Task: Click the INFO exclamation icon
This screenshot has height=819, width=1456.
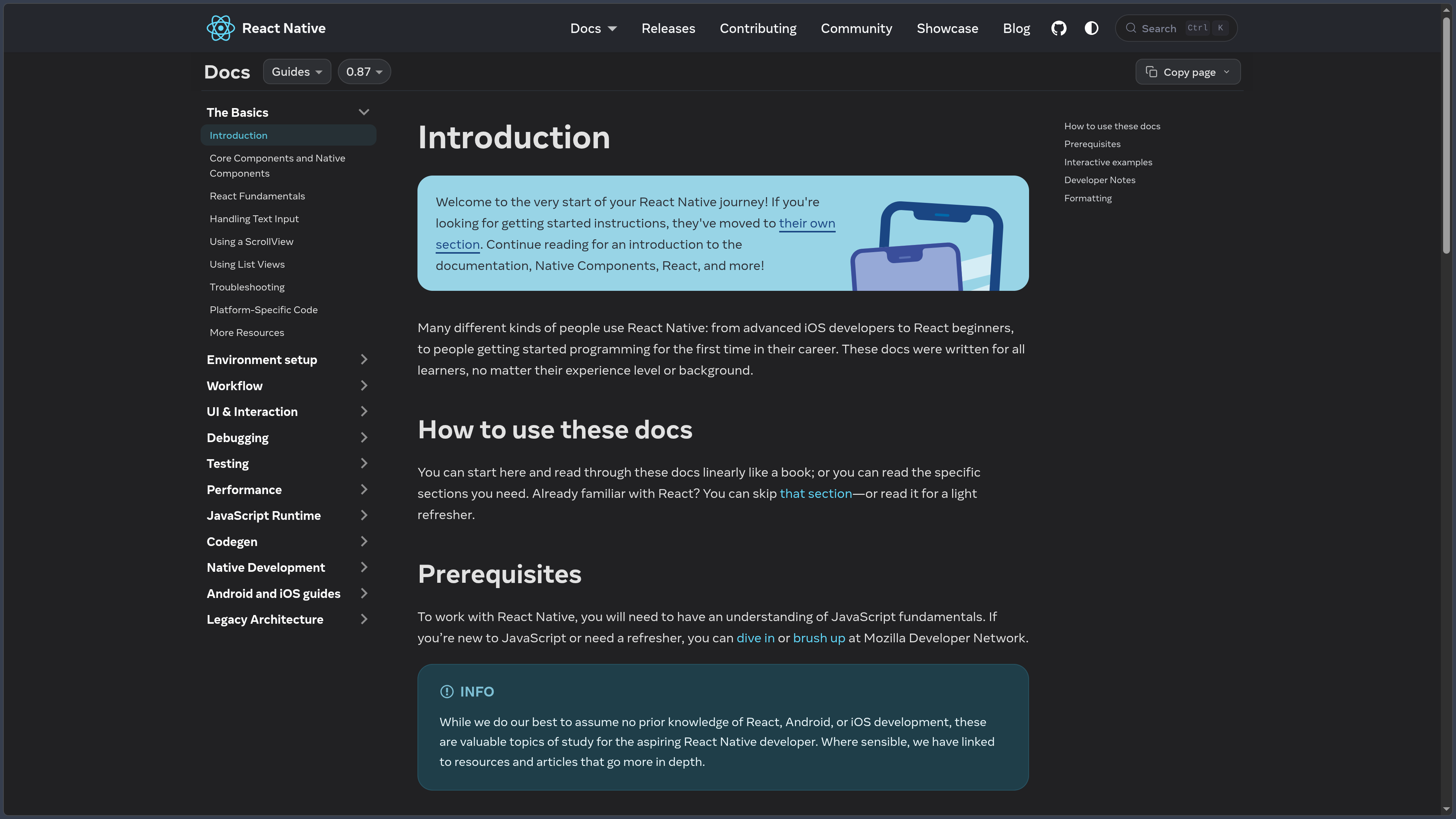Action: coord(447,691)
